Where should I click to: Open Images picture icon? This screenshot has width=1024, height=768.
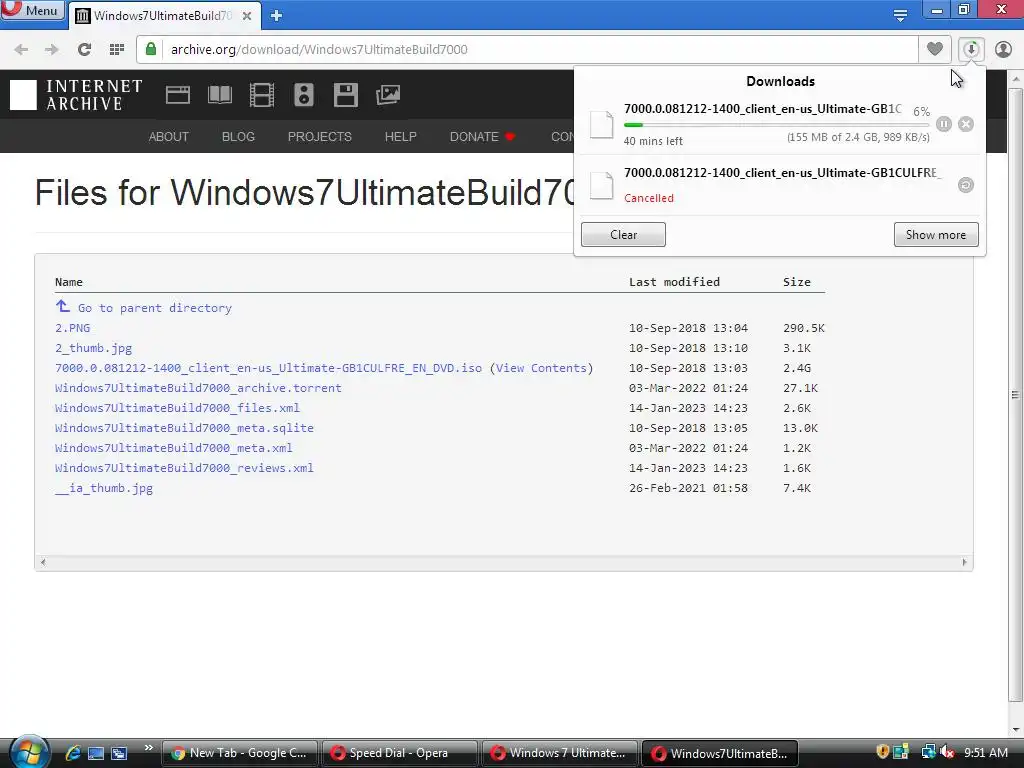click(388, 95)
